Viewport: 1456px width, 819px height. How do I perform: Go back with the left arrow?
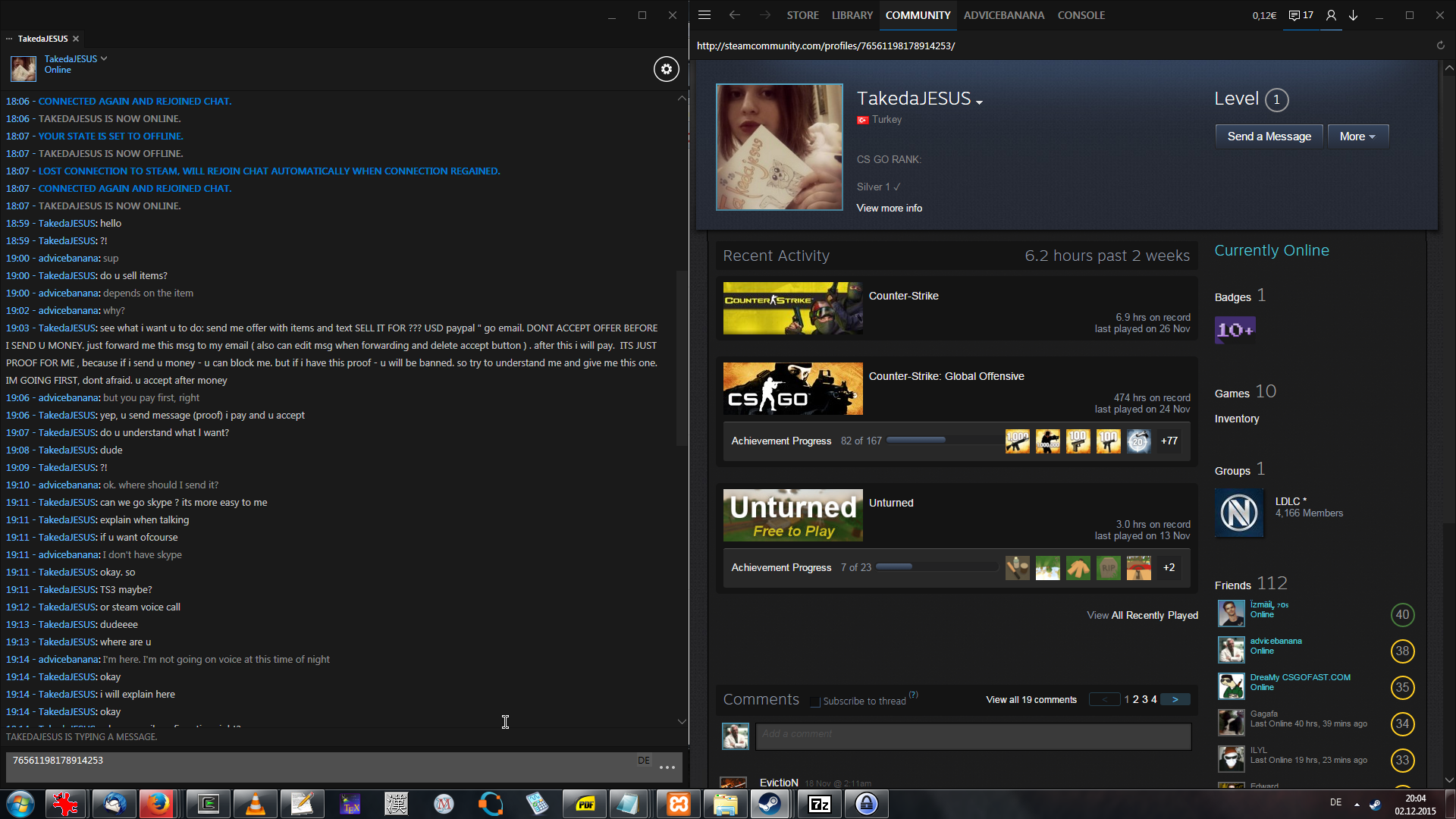click(x=734, y=15)
